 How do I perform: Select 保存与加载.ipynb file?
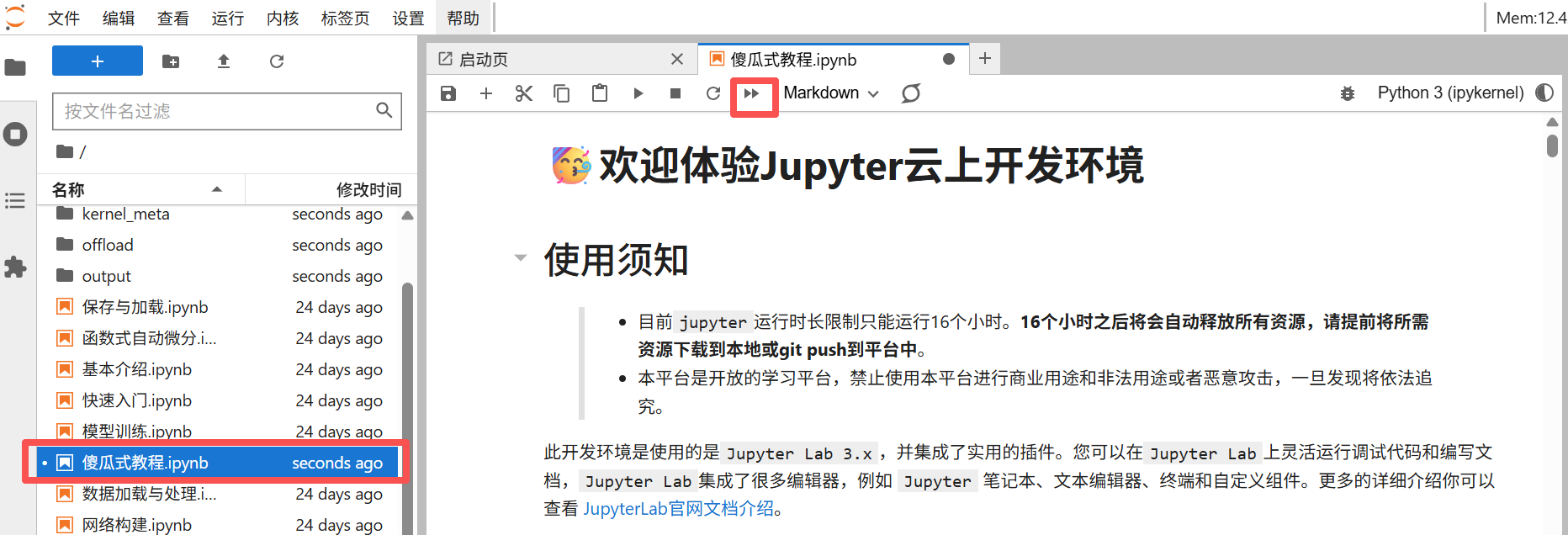219,307
